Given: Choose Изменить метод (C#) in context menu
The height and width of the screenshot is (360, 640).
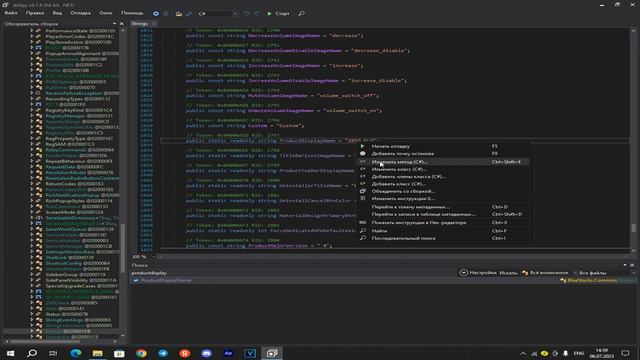Looking at the screenshot, I should 444,162.
